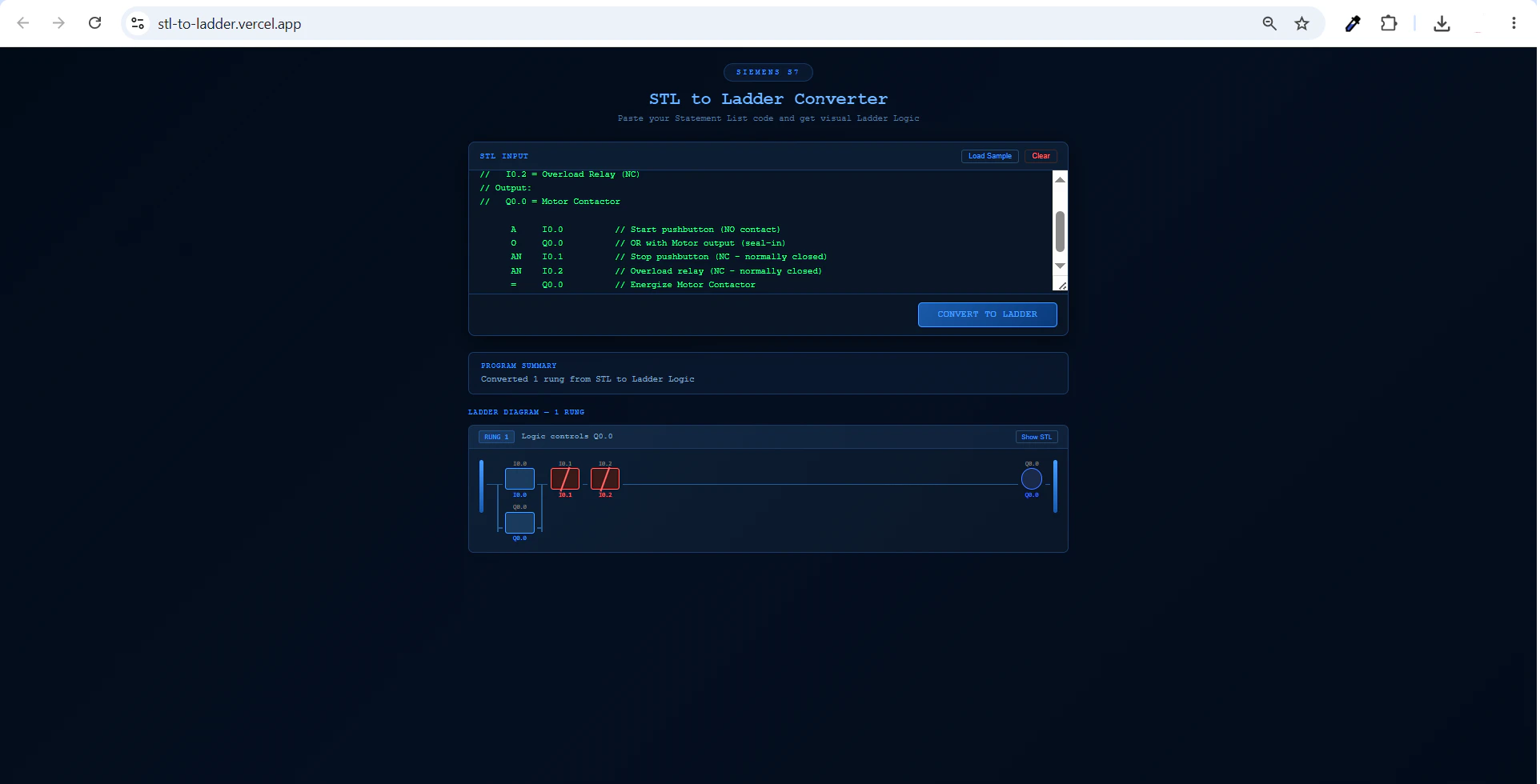Reload the stl-to-ladder page
1540x784 pixels.
[94, 23]
